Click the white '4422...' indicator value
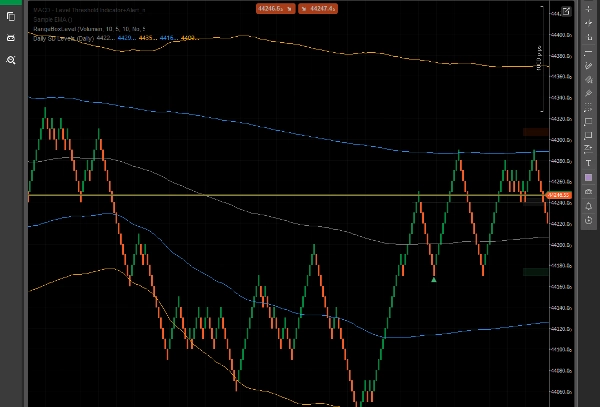 (x=106, y=38)
